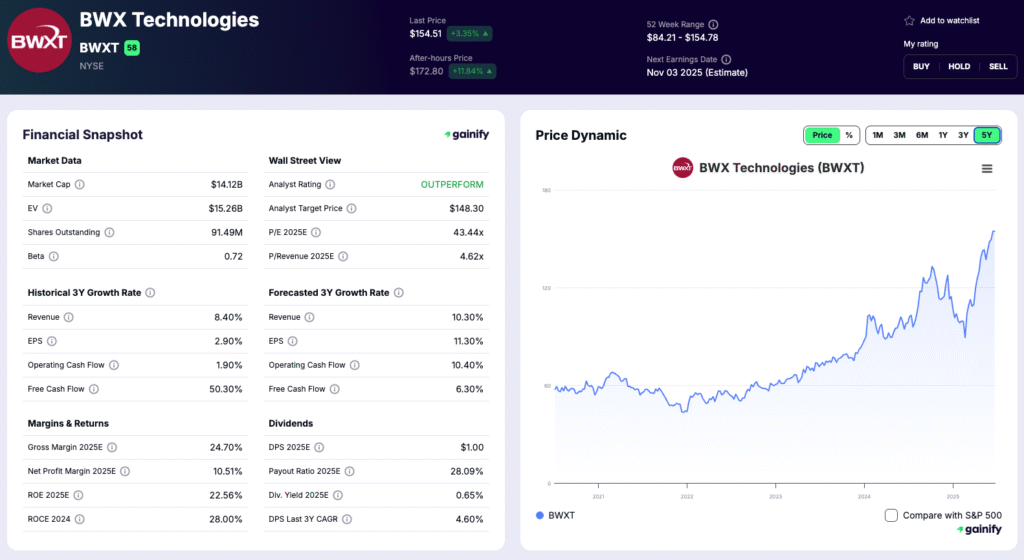
Task: Select the 5Y time range
Action: (987, 135)
